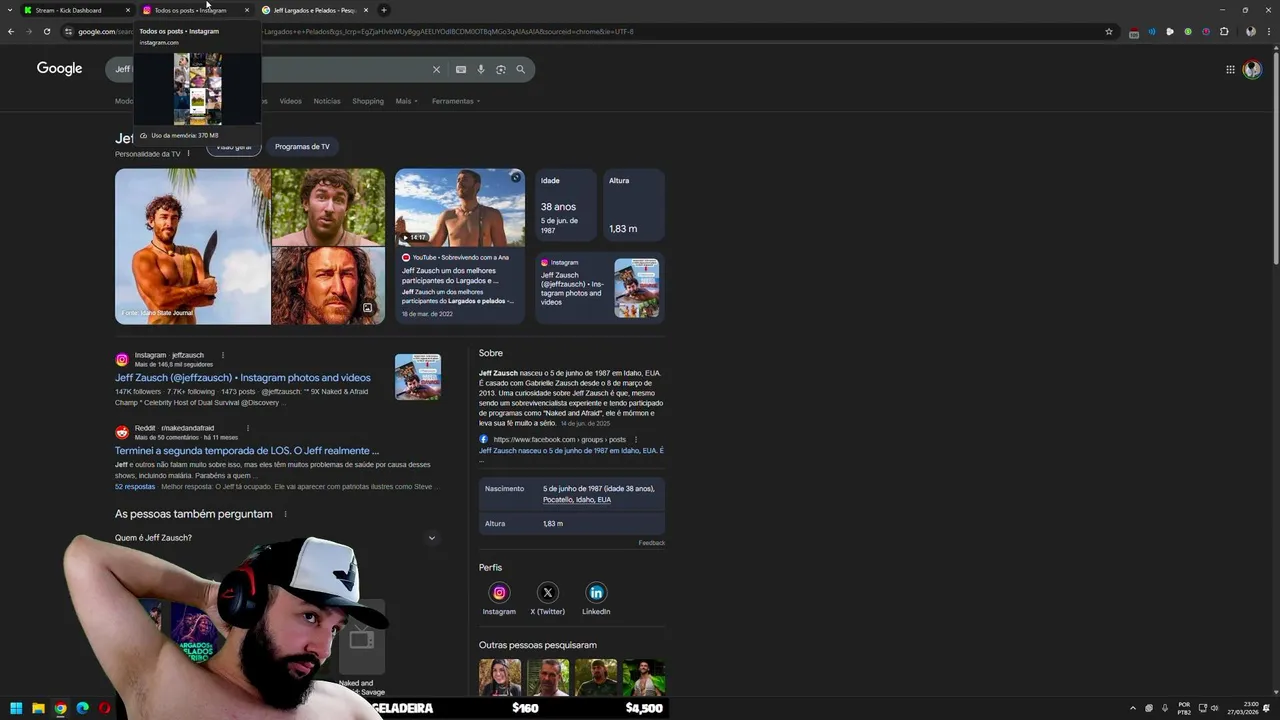Open options for the Reddit search result
Screen dimensions: 1280x720
(248, 428)
